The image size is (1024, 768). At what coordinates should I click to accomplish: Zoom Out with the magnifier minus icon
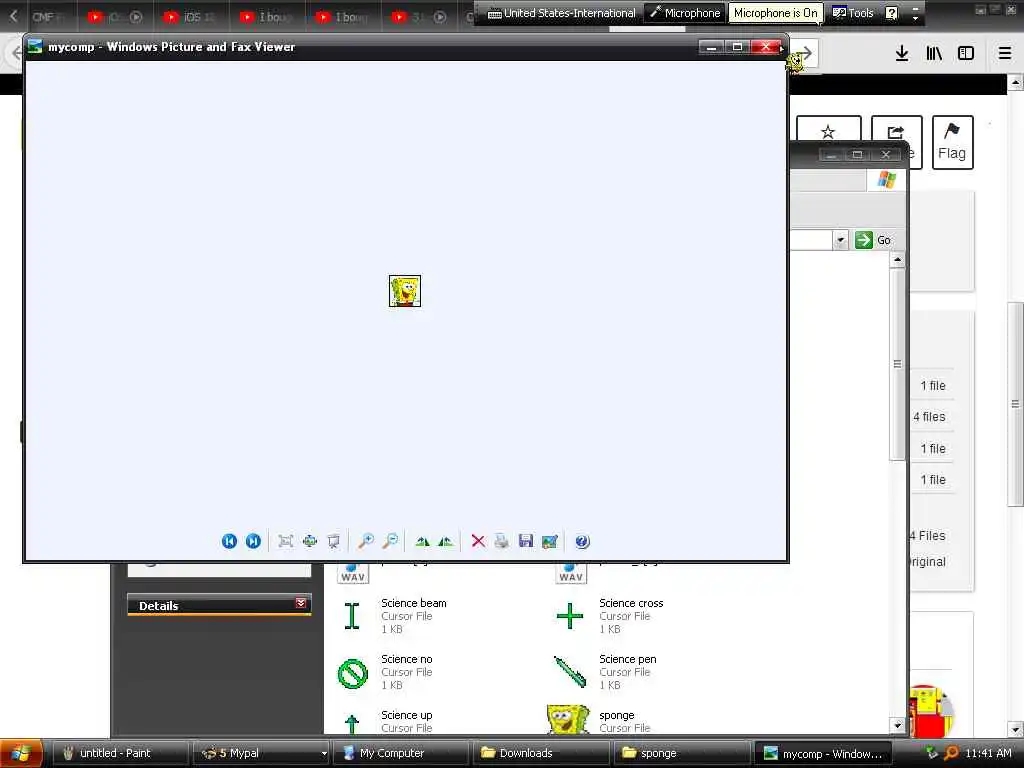[x=390, y=541]
